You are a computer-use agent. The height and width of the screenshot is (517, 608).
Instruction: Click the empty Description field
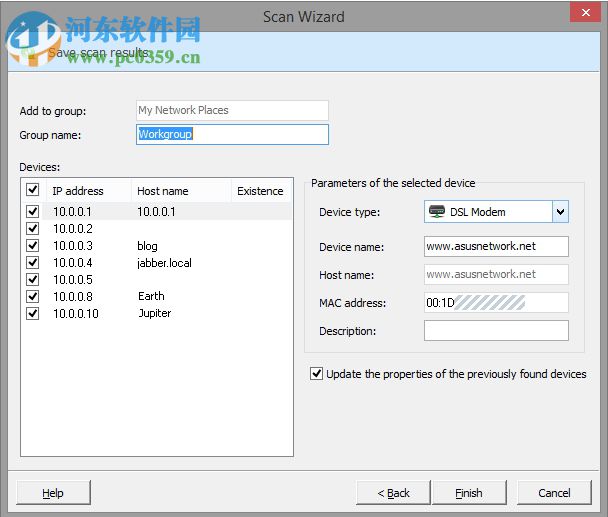click(496, 330)
